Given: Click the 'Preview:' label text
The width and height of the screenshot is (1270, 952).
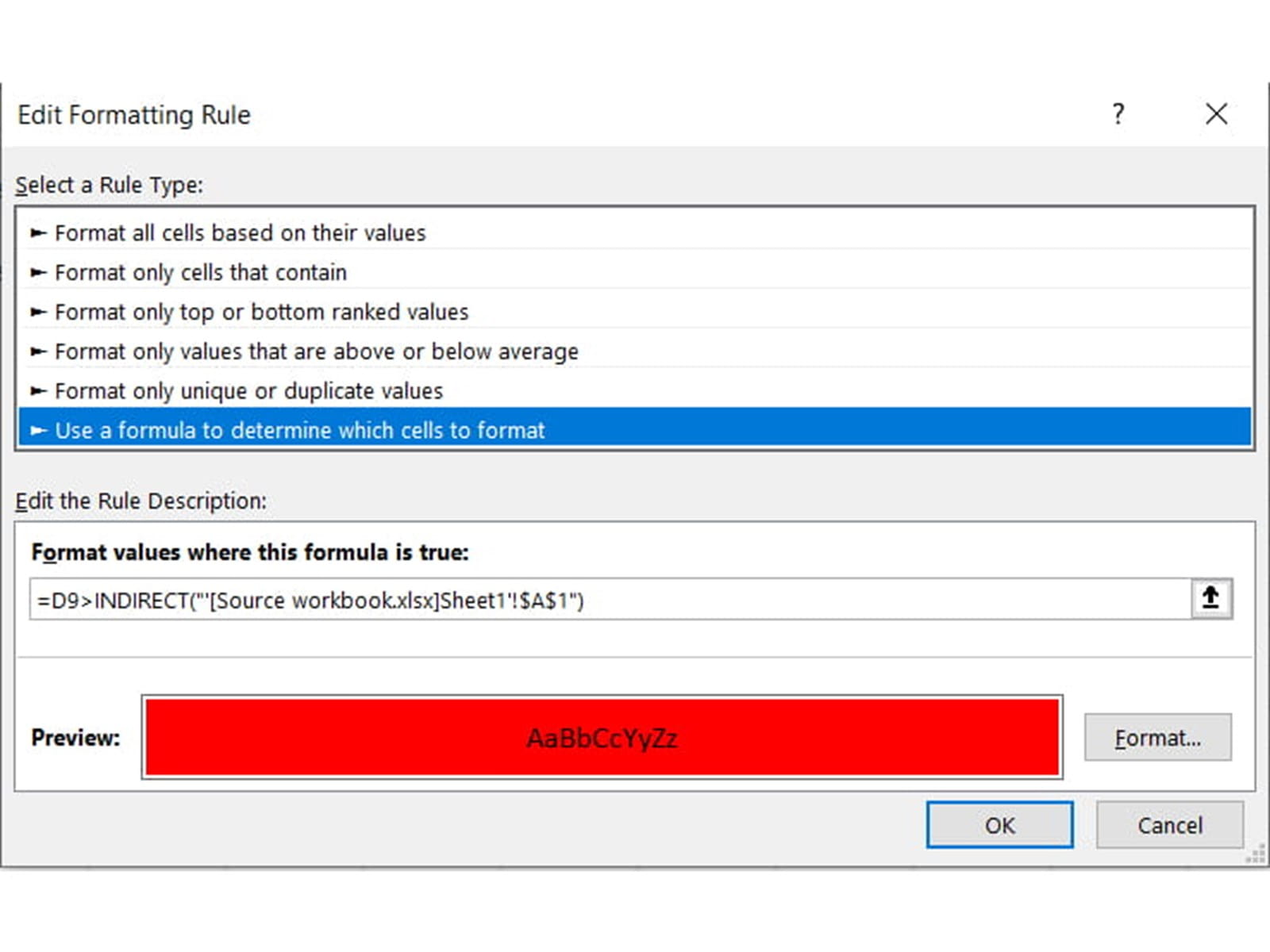Looking at the screenshot, I should tap(75, 738).
